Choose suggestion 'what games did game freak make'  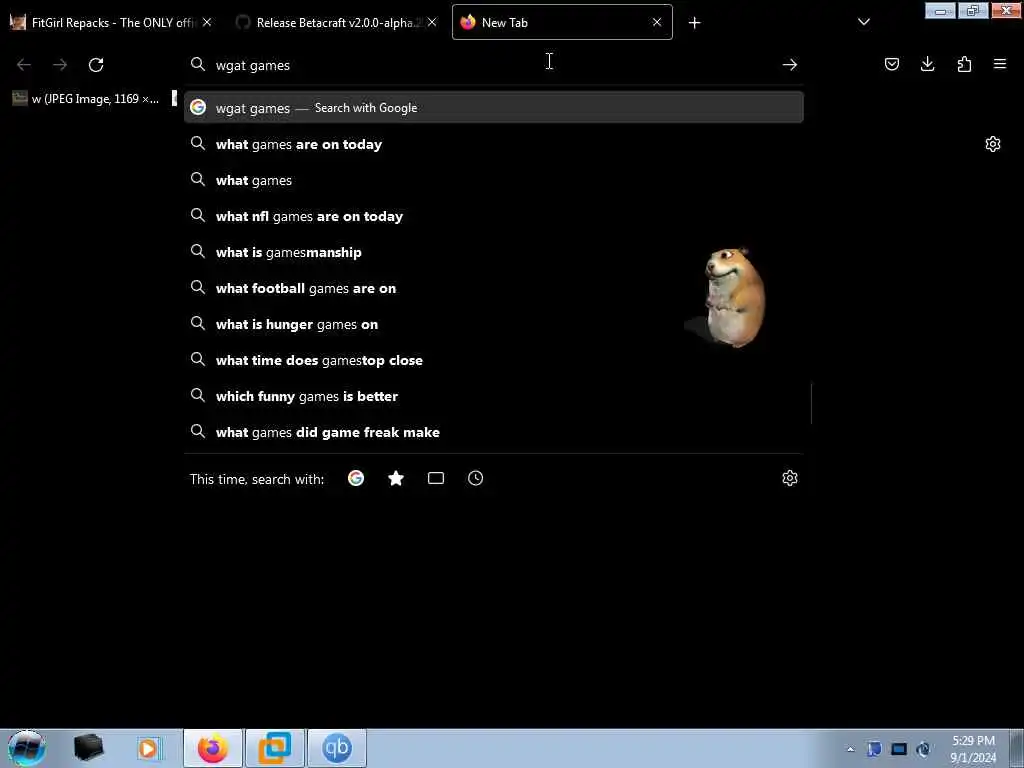(494, 432)
